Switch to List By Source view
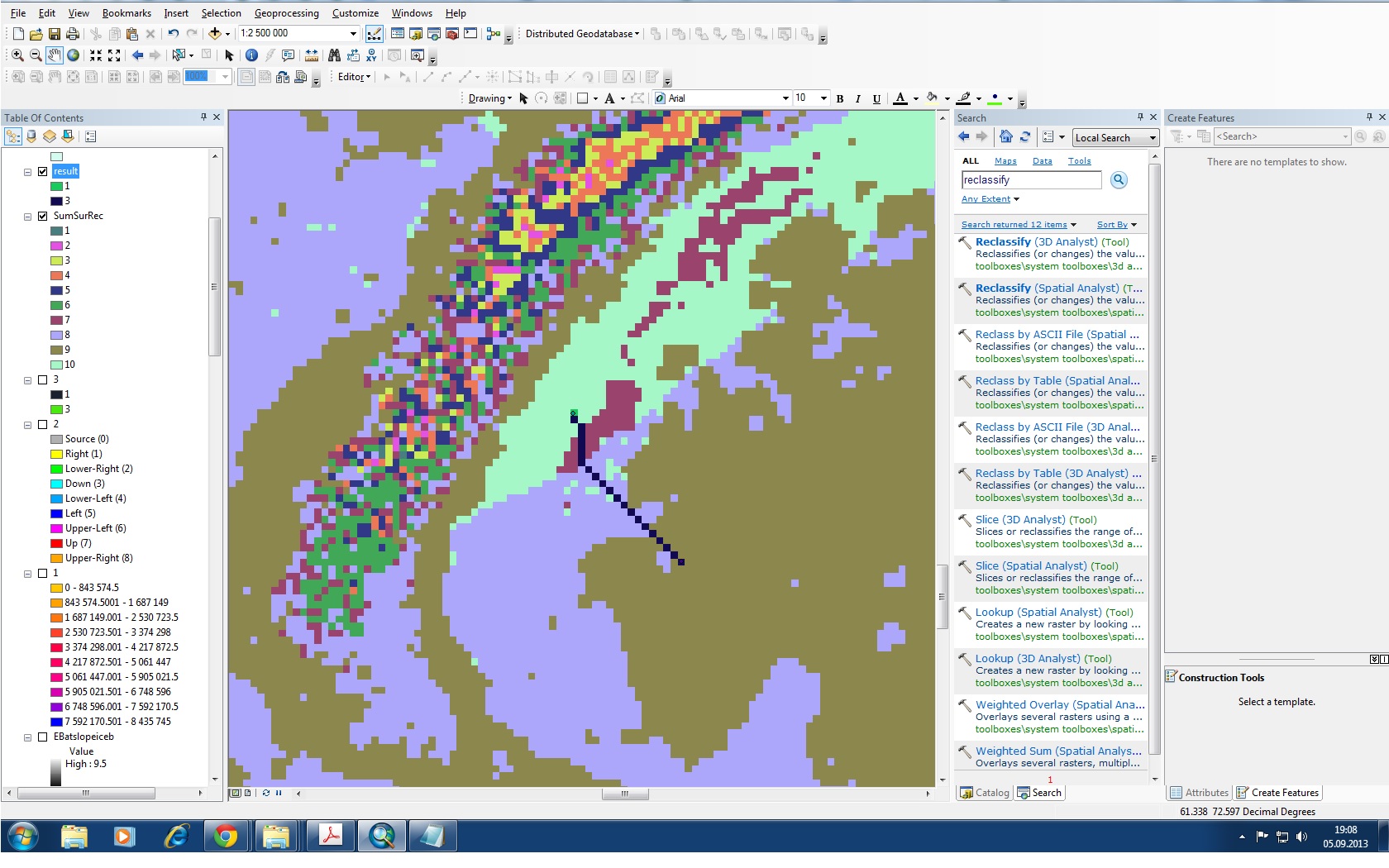This screenshot has height=868, width=1389. [x=31, y=136]
